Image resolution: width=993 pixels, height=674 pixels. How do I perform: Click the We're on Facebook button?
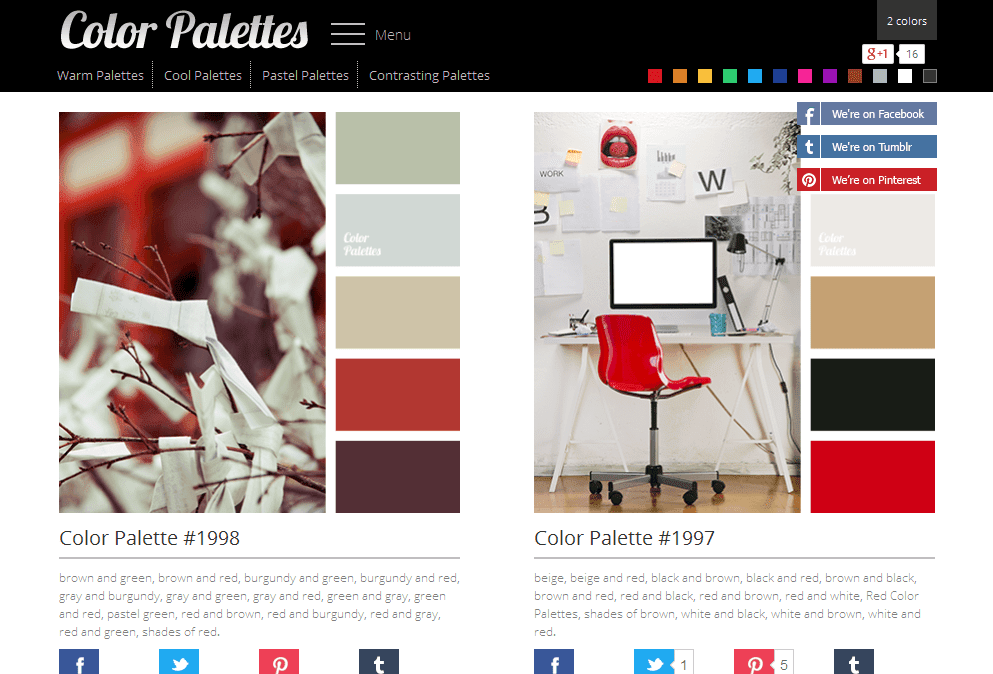pyautogui.click(x=867, y=114)
